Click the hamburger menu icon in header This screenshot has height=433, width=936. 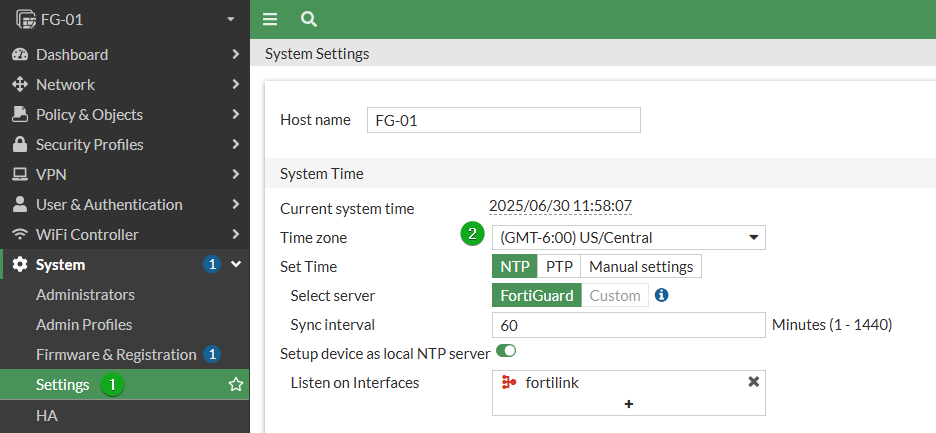click(270, 20)
